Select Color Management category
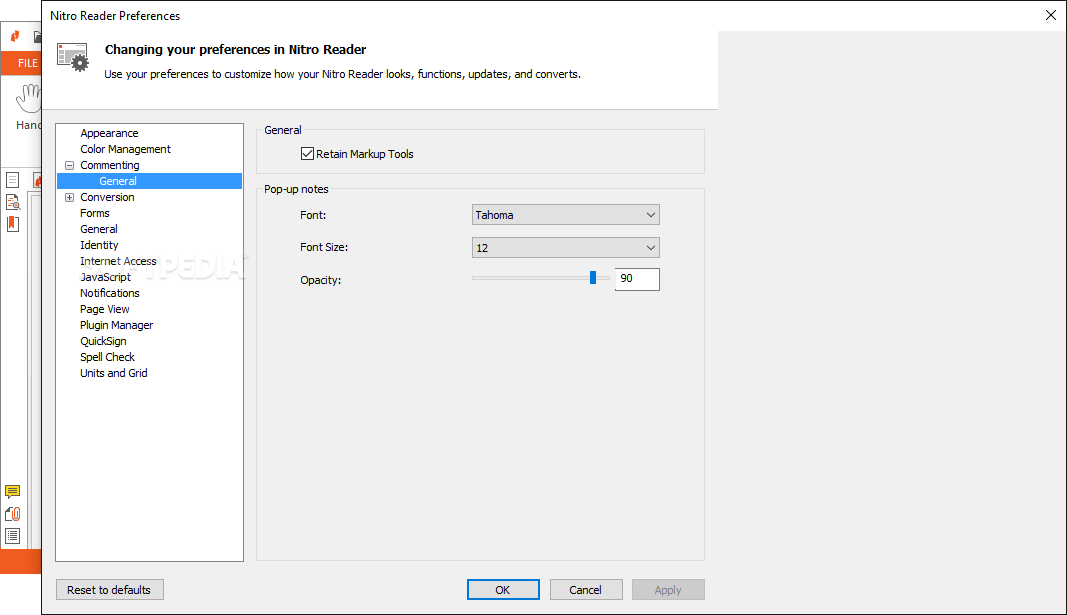Image resolution: width=1067 pixels, height=615 pixels. pyautogui.click(x=125, y=149)
